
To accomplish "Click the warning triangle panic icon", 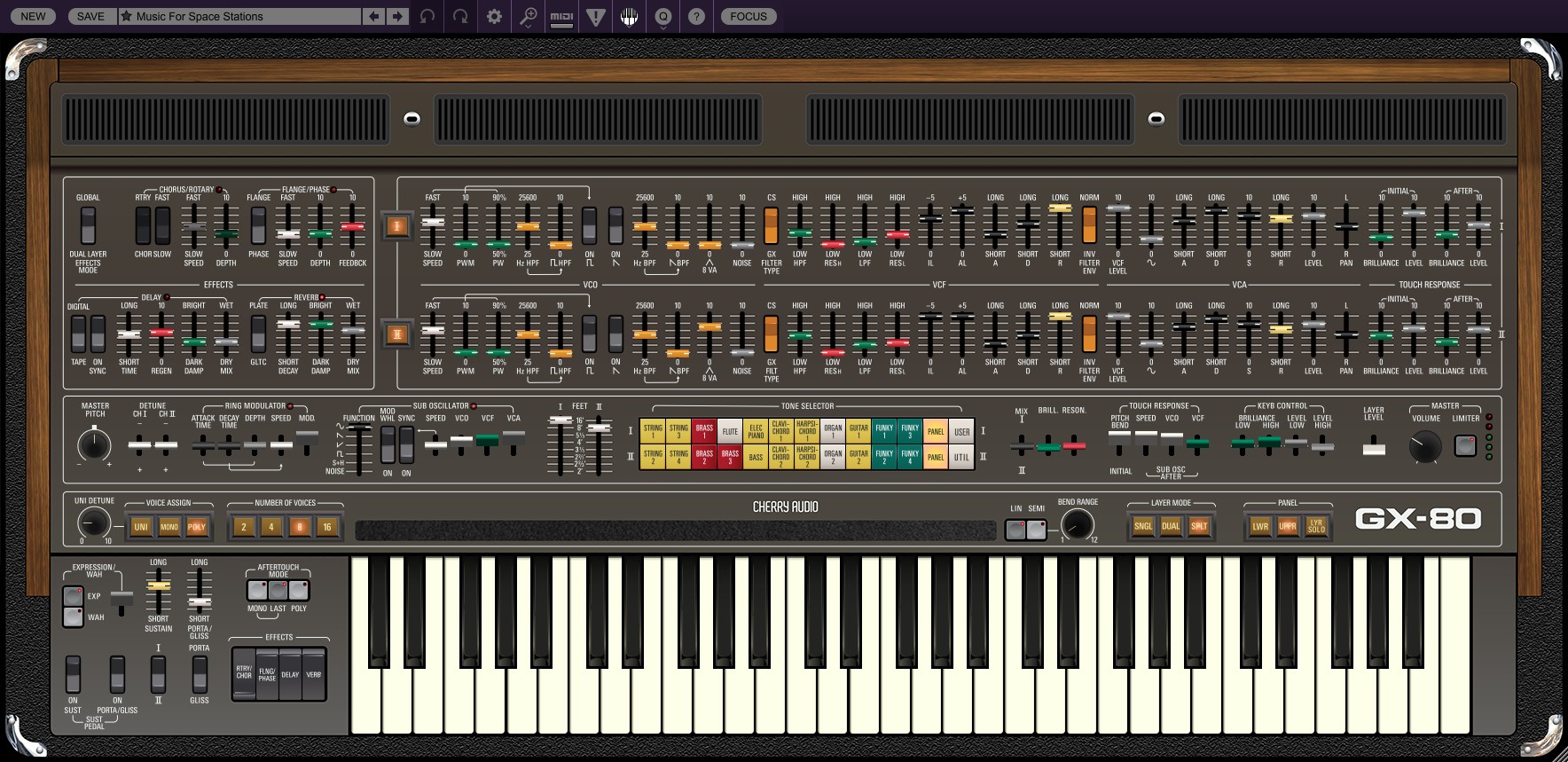I will [x=596, y=16].
